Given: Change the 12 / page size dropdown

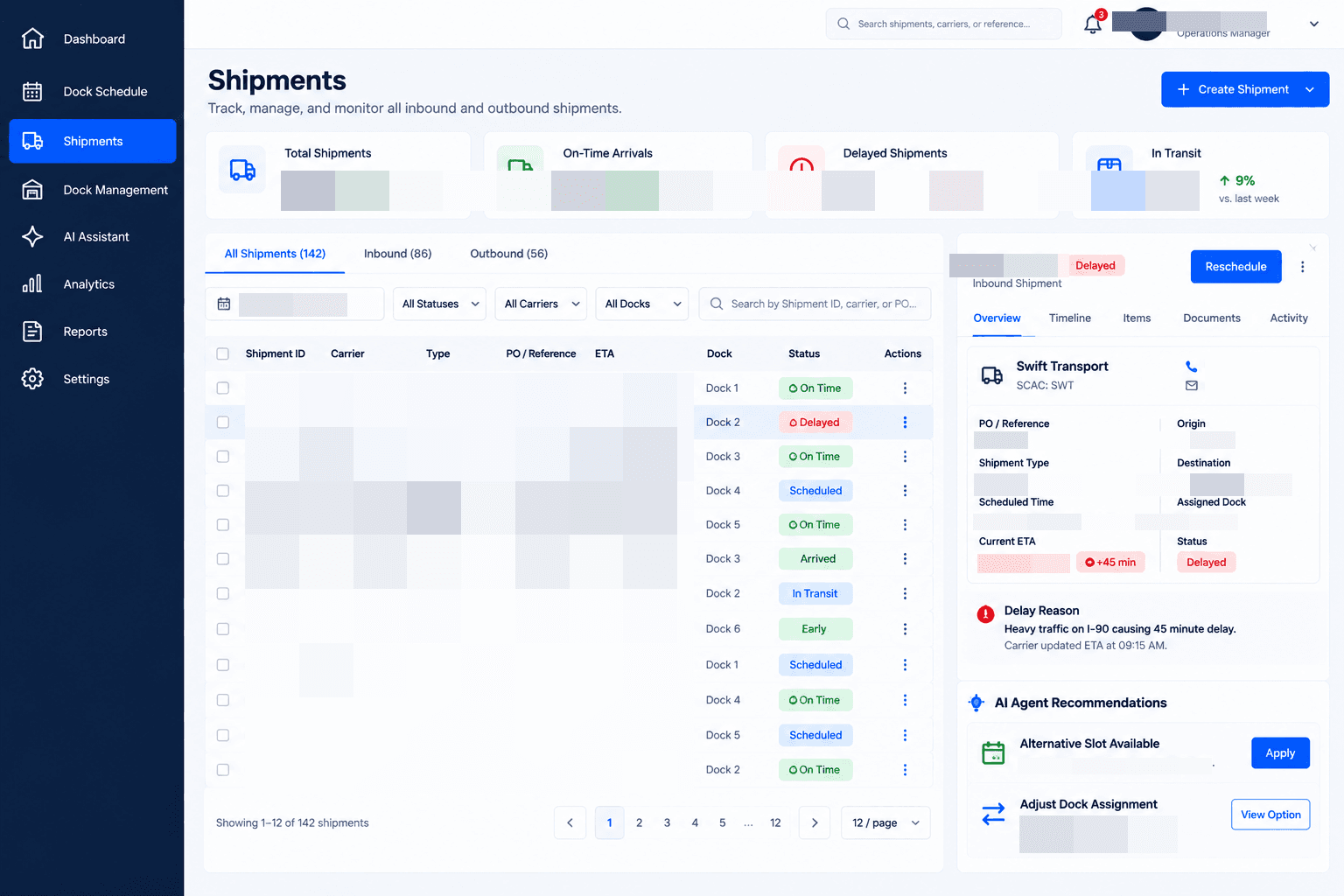Looking at the screenshot, I should (x=885, y=822).
